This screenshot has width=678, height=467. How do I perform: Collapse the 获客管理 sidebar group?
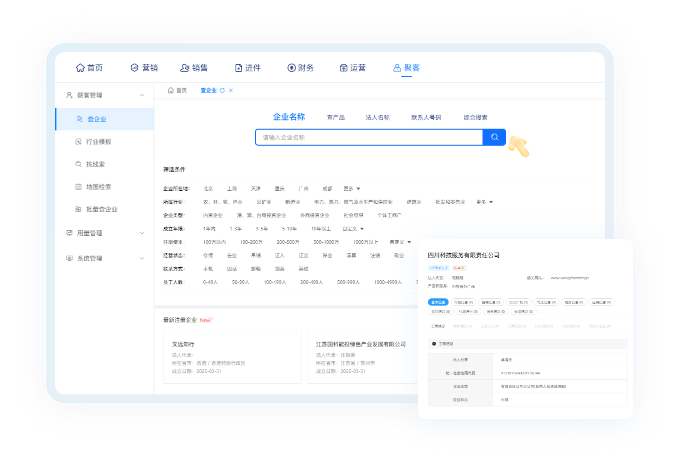click(142, 95)
